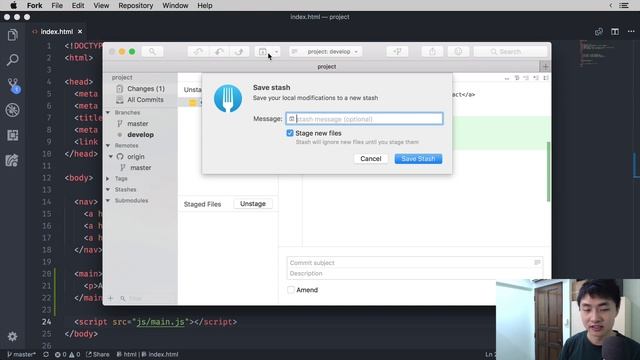Open Live Share icon in VS Code sidebar
The height and width of the screenshot is (360, 640).
click(12, 160)
